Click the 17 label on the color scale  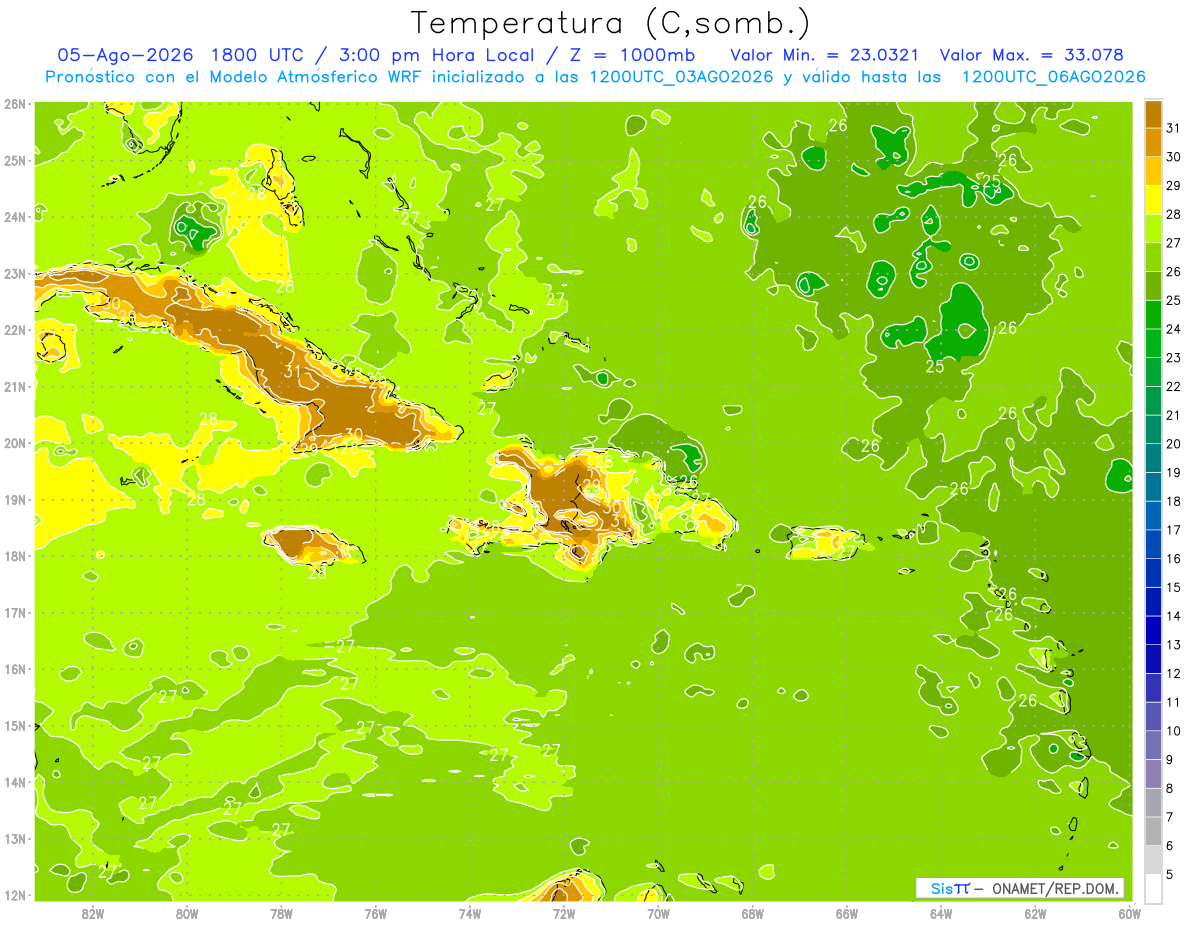point(1174,530)
